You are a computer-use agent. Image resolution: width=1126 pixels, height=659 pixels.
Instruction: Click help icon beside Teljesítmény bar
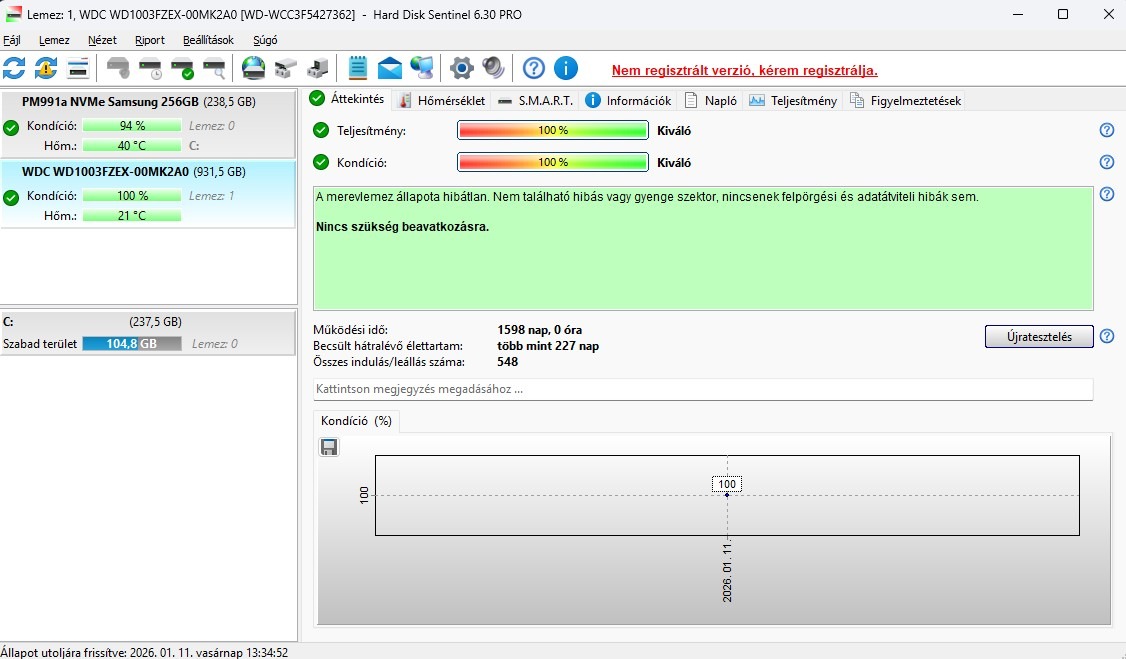tap(1107, 130)
